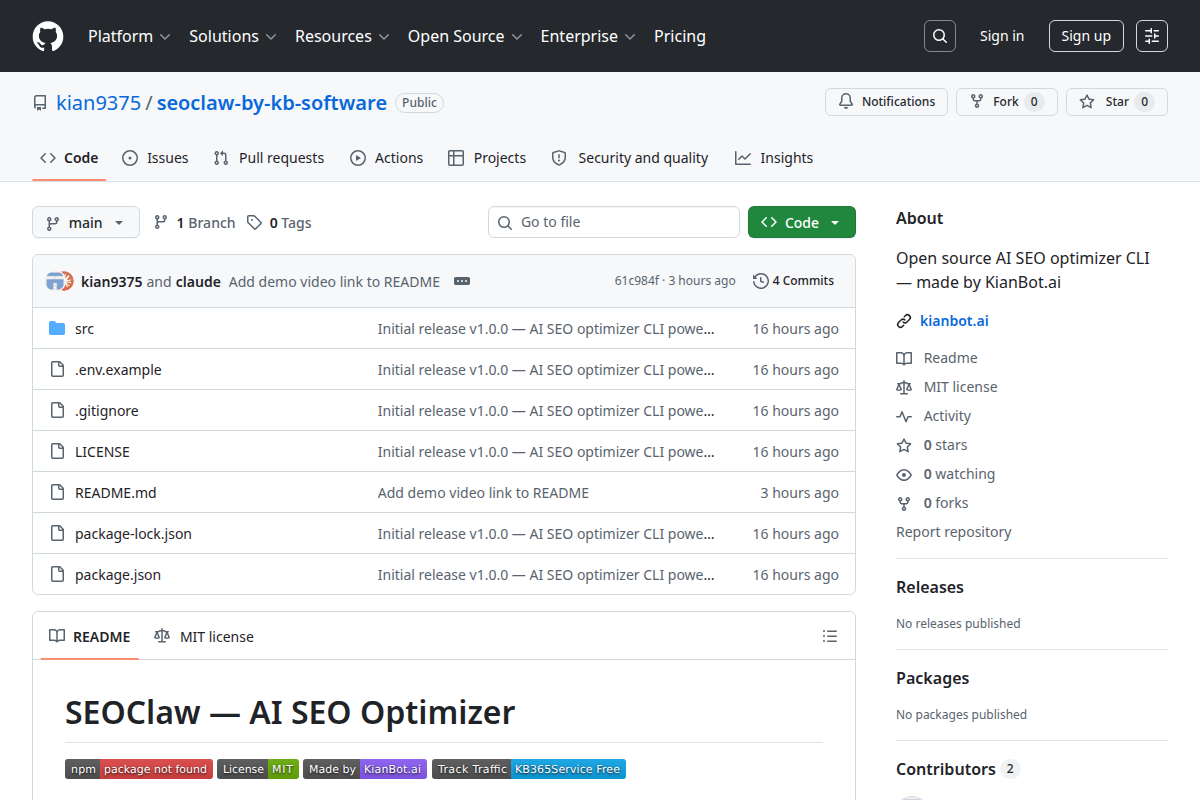The image size is (1200, 800).
Task: Show the commit message ellipsis details
Action: point(462,281)
